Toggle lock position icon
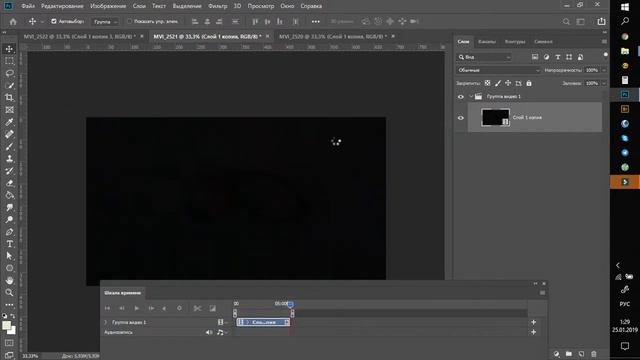This screenshot has height=360, width=640. click(508, 83)
